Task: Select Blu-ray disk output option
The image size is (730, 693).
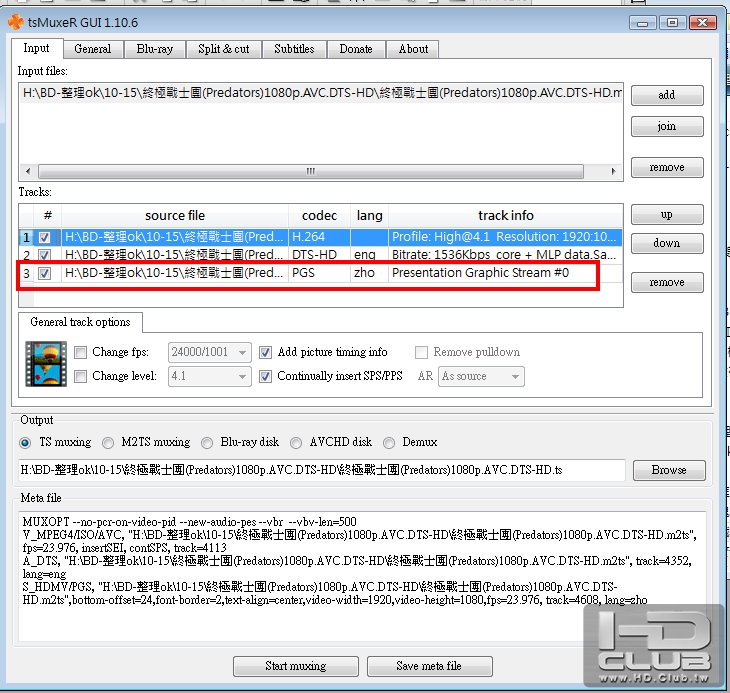Action: (x=207, y=443)
